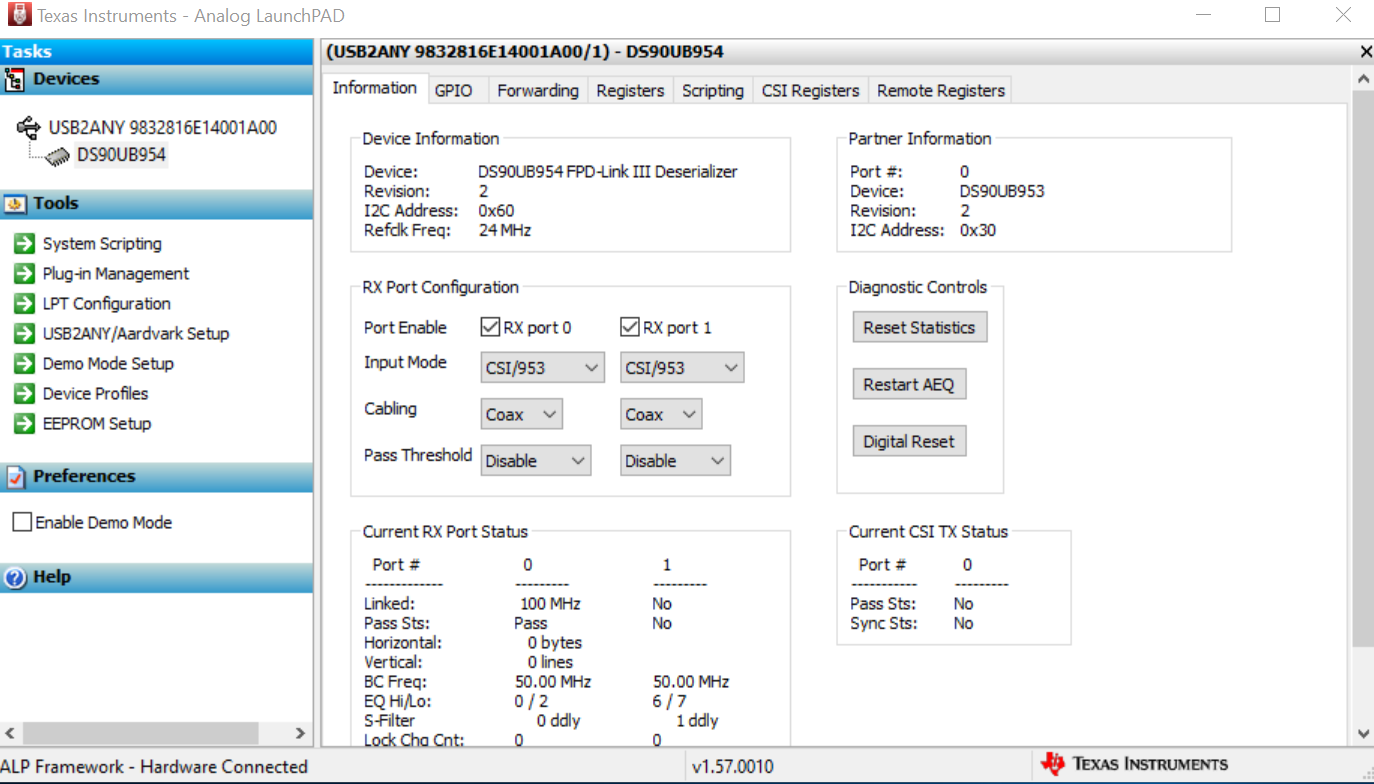1374x784 pixels.
Task: Open the Cabling dropdown for RX port 1
Action: point(661,414)
